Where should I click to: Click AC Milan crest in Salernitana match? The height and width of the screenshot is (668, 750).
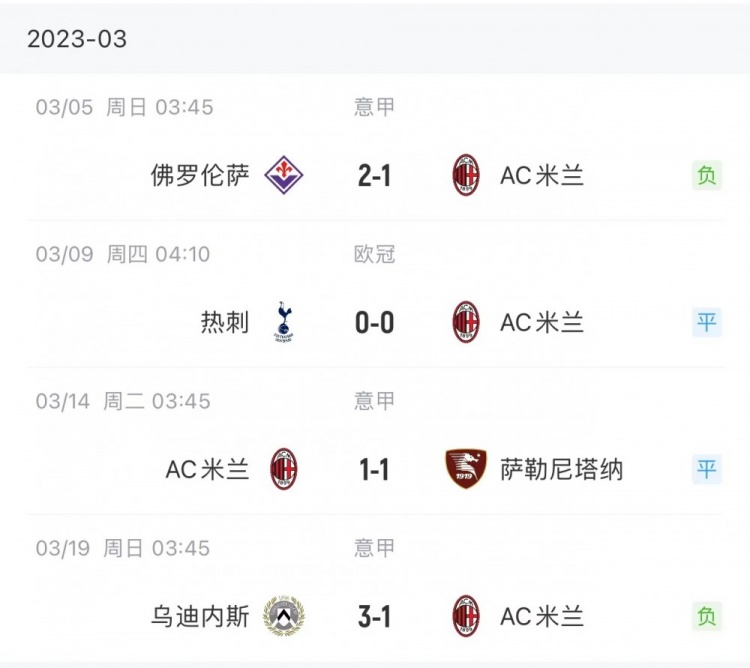tap(284, 469)
